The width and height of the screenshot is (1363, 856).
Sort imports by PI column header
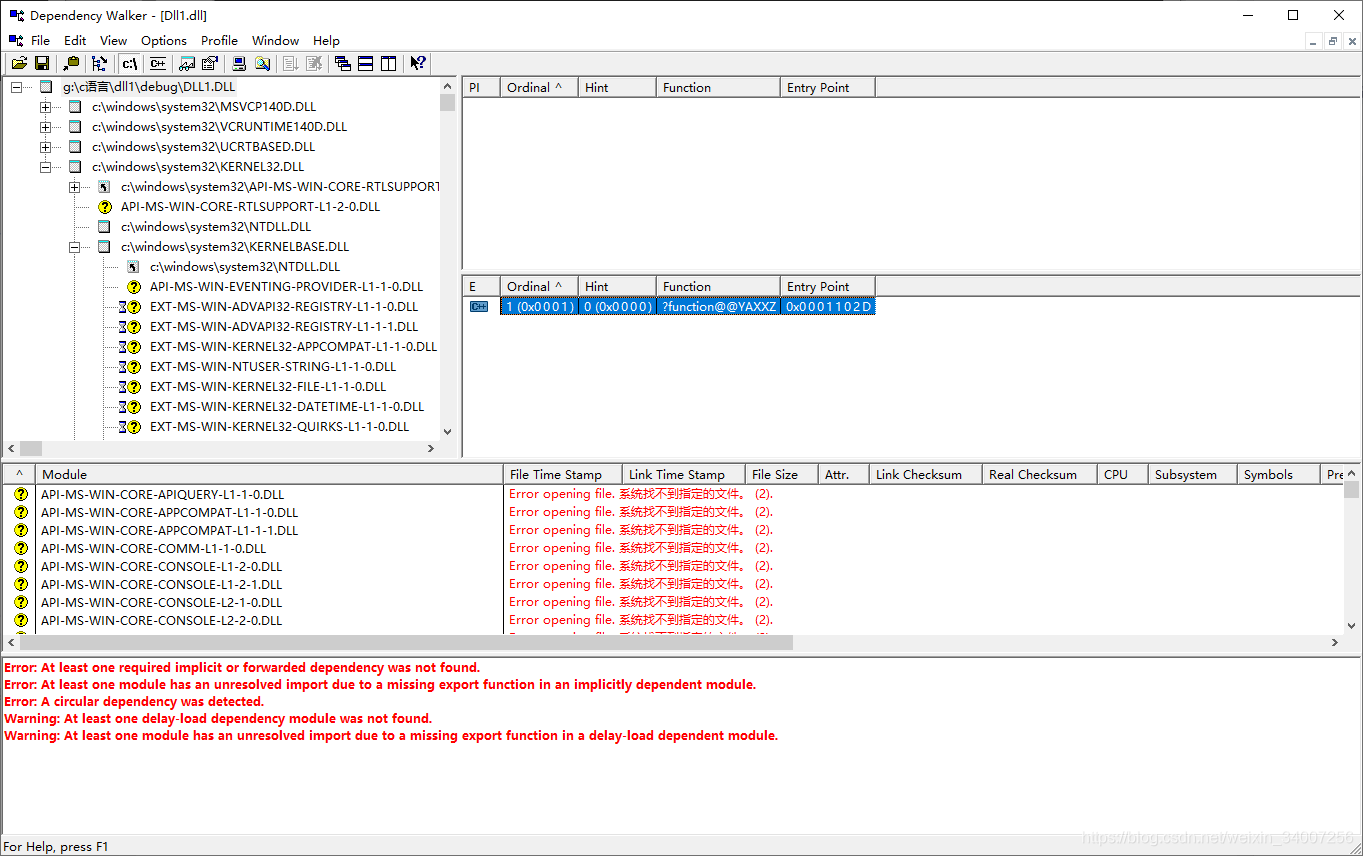click(x=481, y=87)
